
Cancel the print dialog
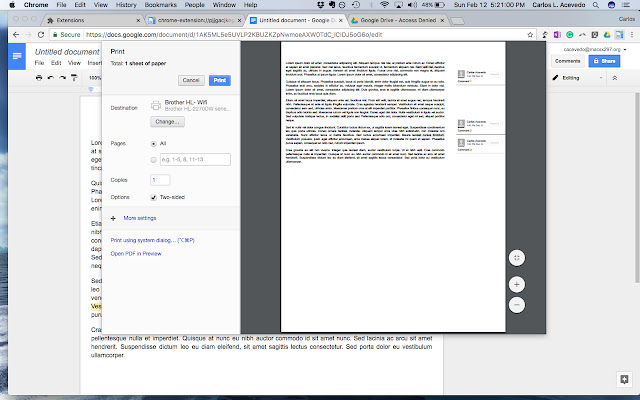191,80
